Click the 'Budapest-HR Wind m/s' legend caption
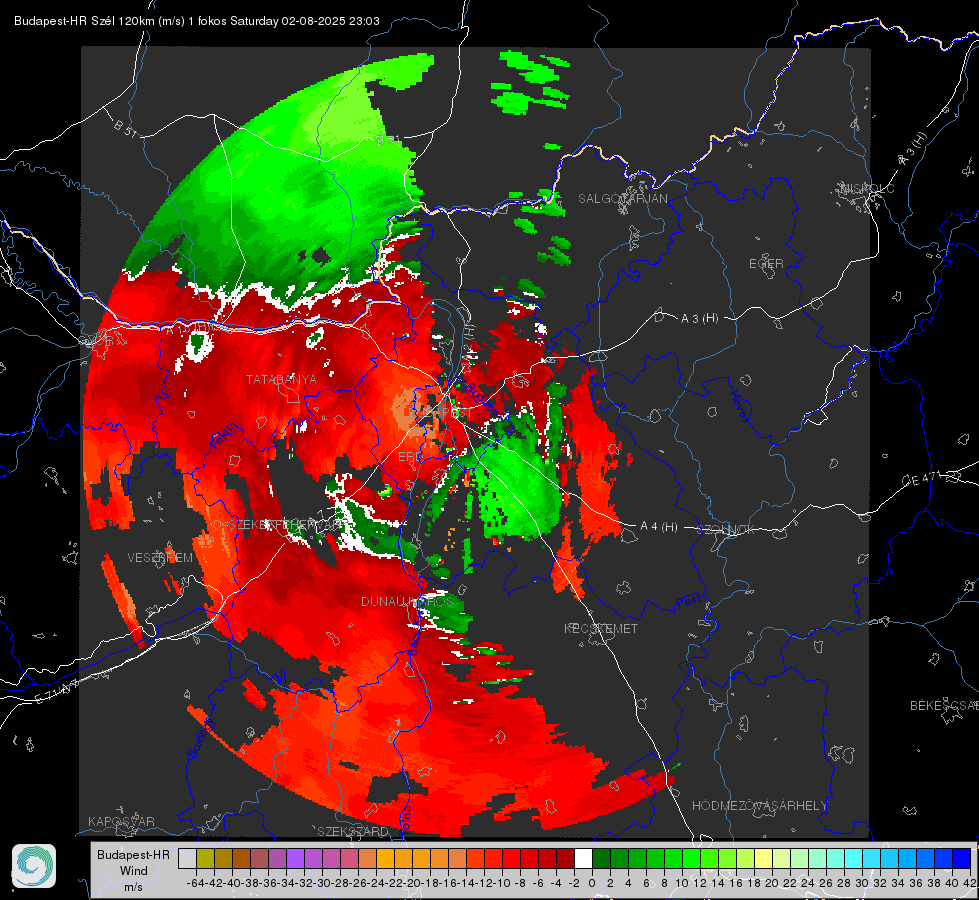 click(x=133, y=870)
